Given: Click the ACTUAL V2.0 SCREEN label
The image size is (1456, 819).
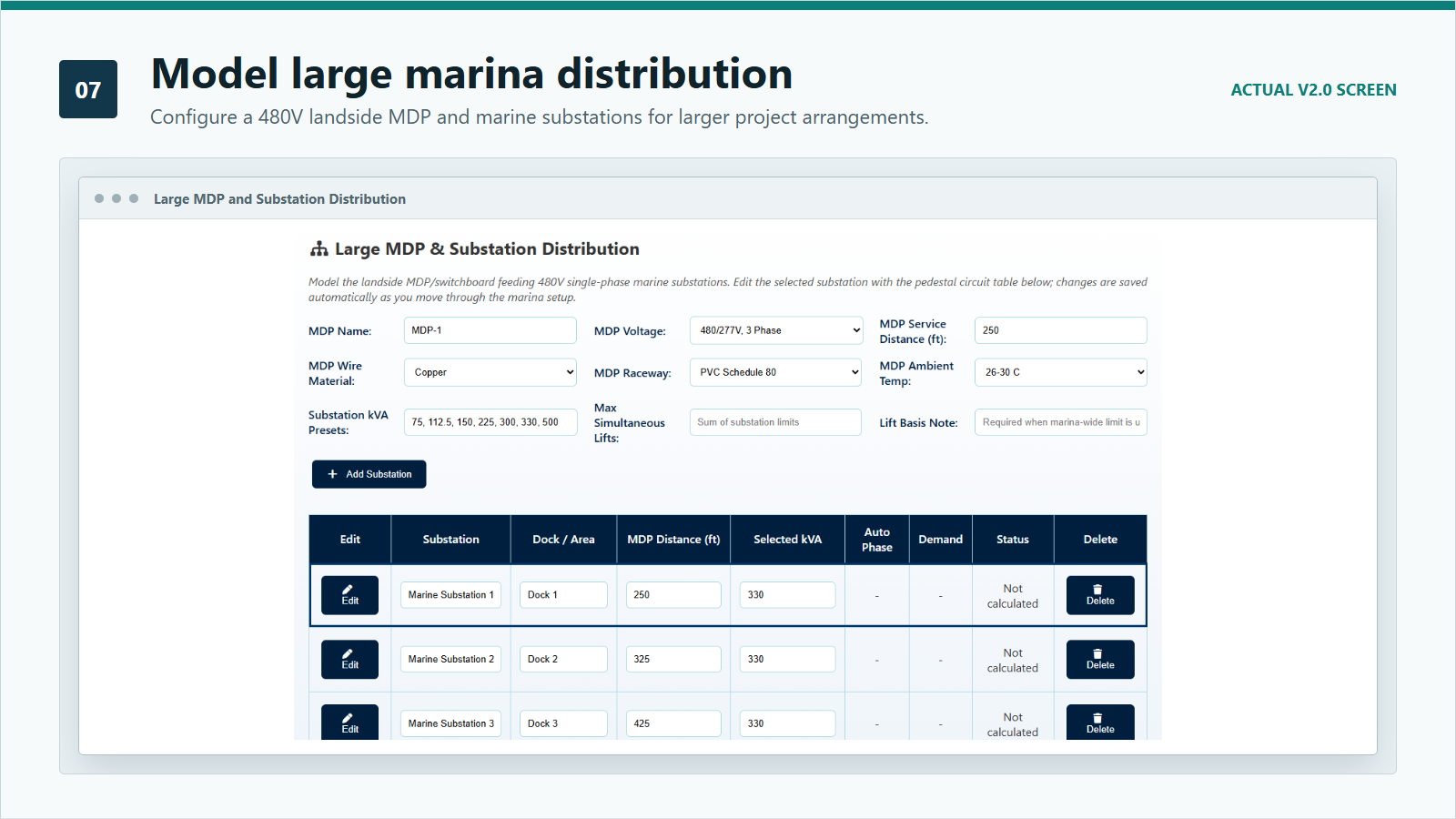Looking at the screenshot, I should click(1313, 90).
